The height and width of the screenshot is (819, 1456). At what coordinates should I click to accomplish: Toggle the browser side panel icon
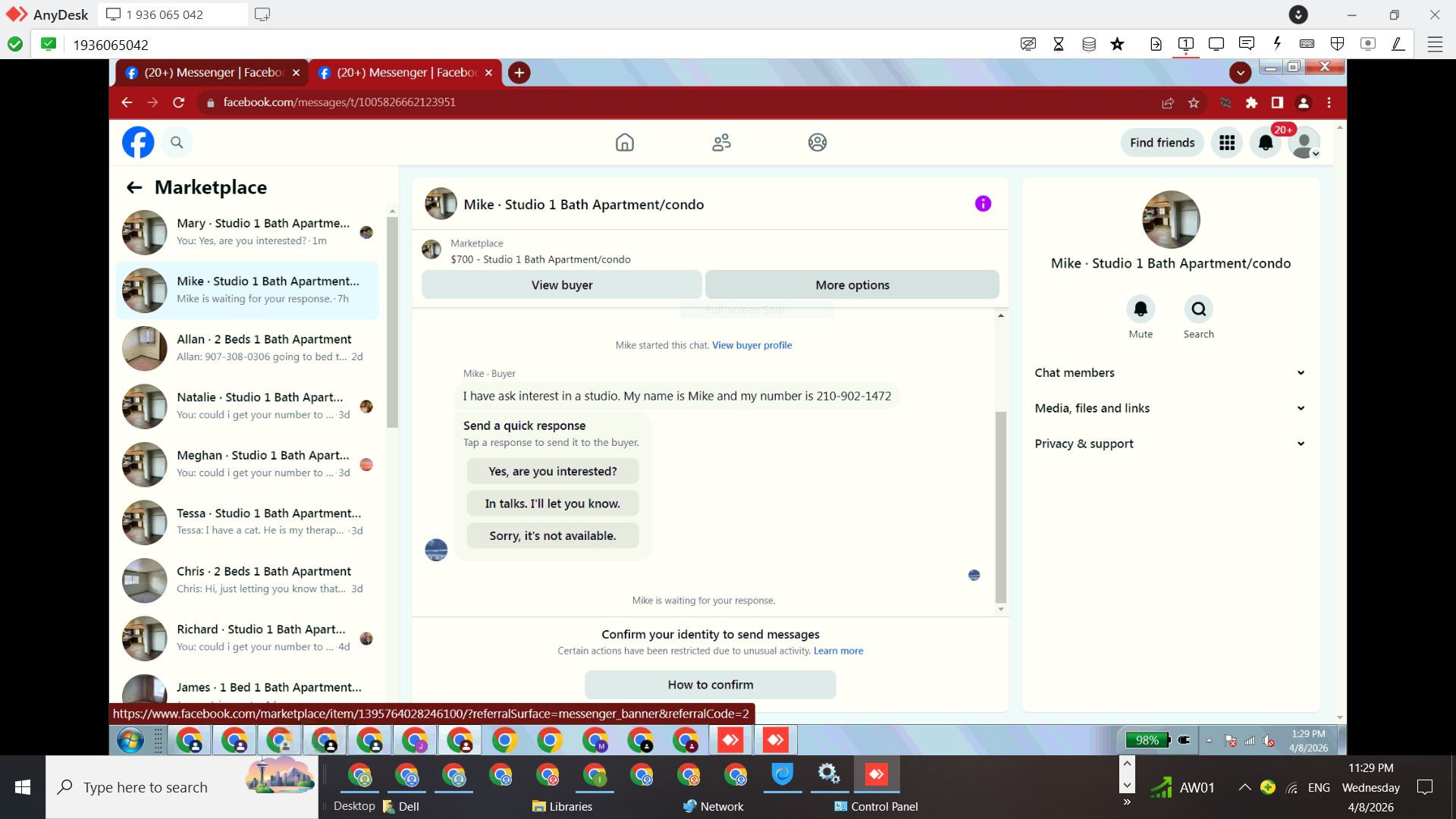coord(1277,102)
